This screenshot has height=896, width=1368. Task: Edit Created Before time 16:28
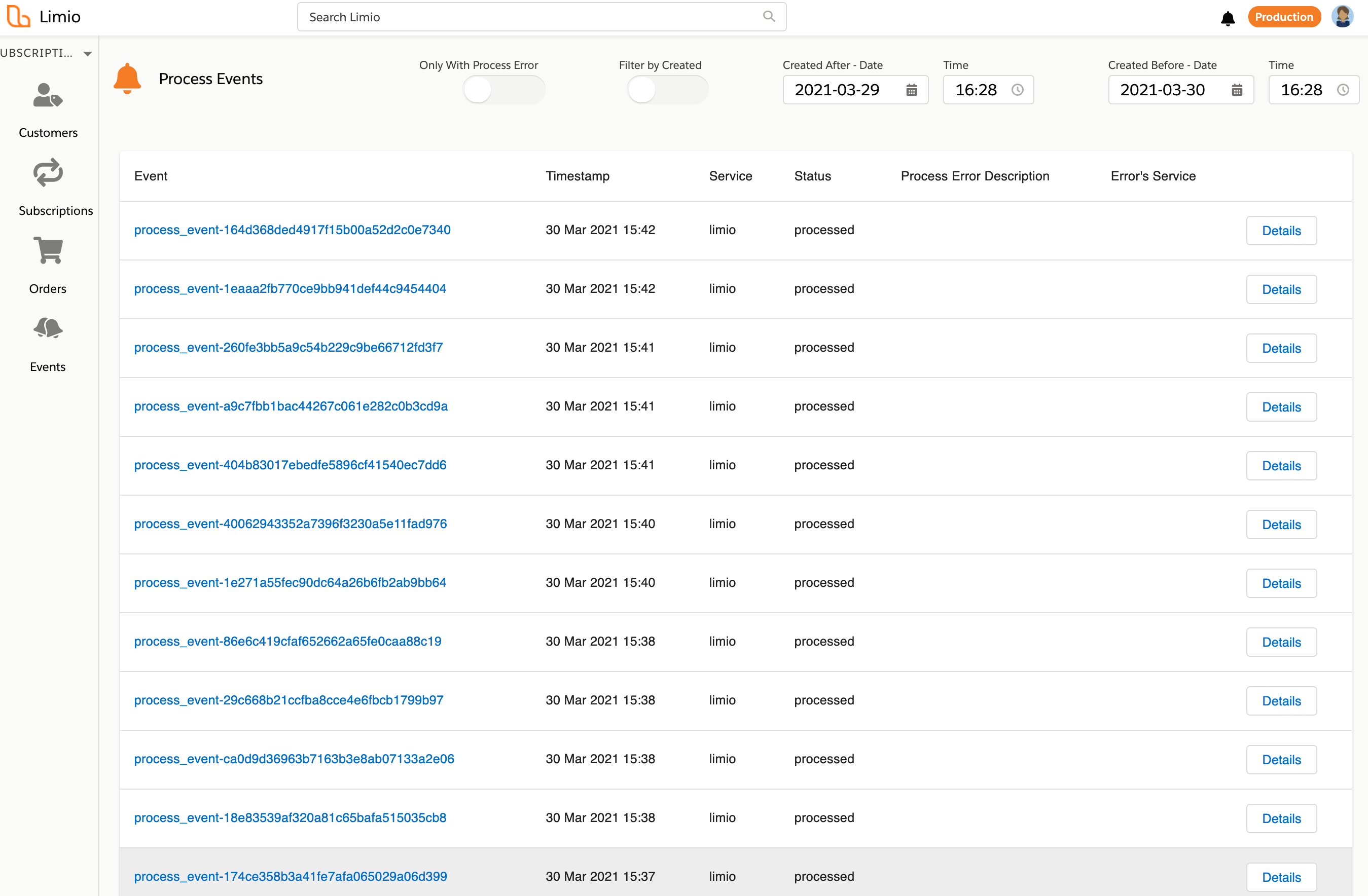click(1313, 90)
